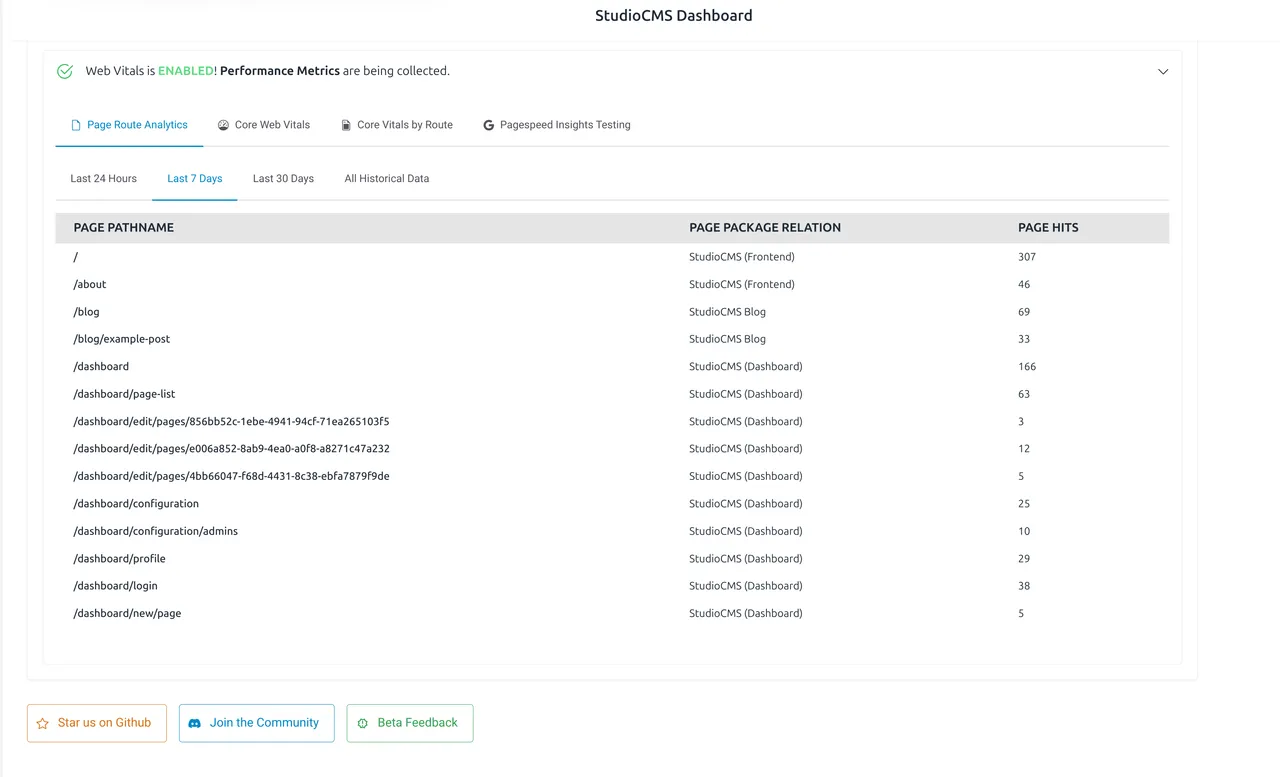Click StudioCMS Blog relation in /blog row
The image size is (1280, 777).
pos(727,312)
